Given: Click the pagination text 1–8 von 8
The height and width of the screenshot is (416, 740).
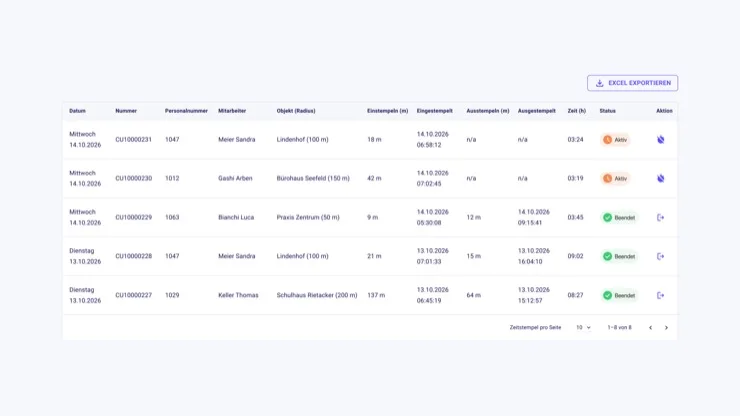Looking at the screenshot, I should pyautogui.click(x=619, y=328).
